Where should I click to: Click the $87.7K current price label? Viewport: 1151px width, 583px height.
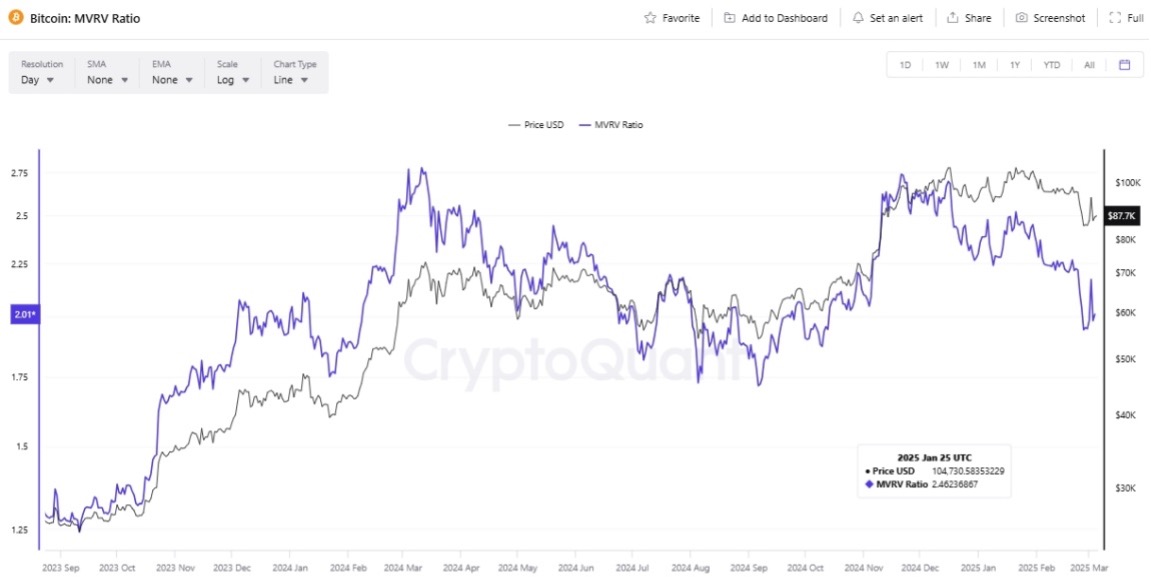coord(1121,215)
